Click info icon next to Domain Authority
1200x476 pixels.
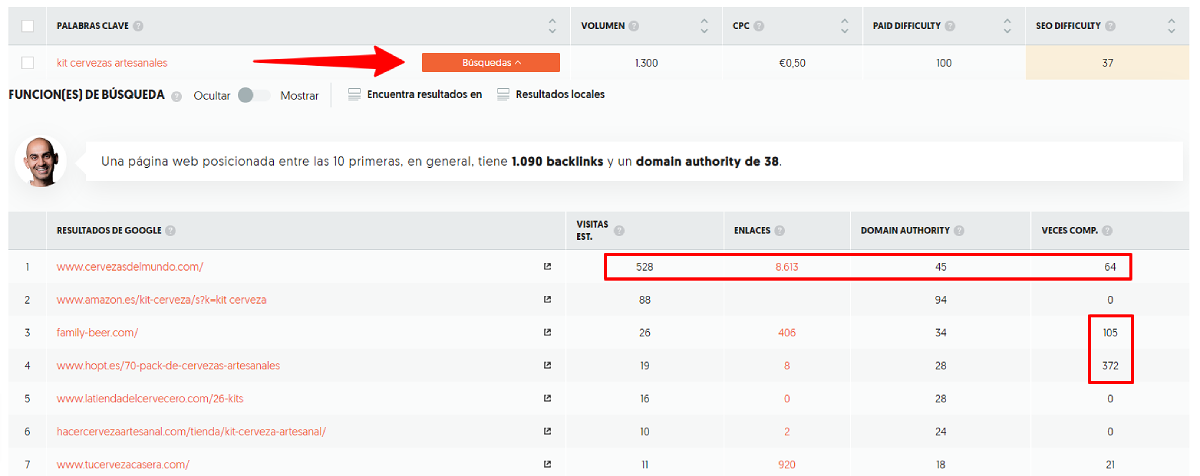click(959, 231)
